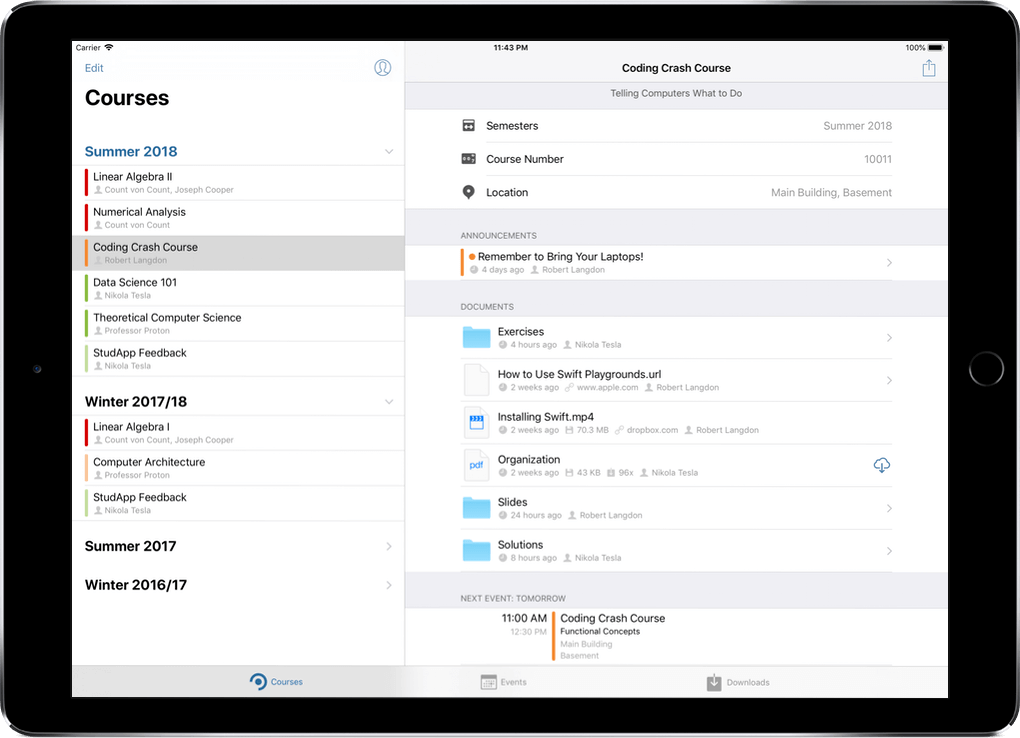Click the Summer 2018 semester value
1020x738 pixels.
[857, 126]
